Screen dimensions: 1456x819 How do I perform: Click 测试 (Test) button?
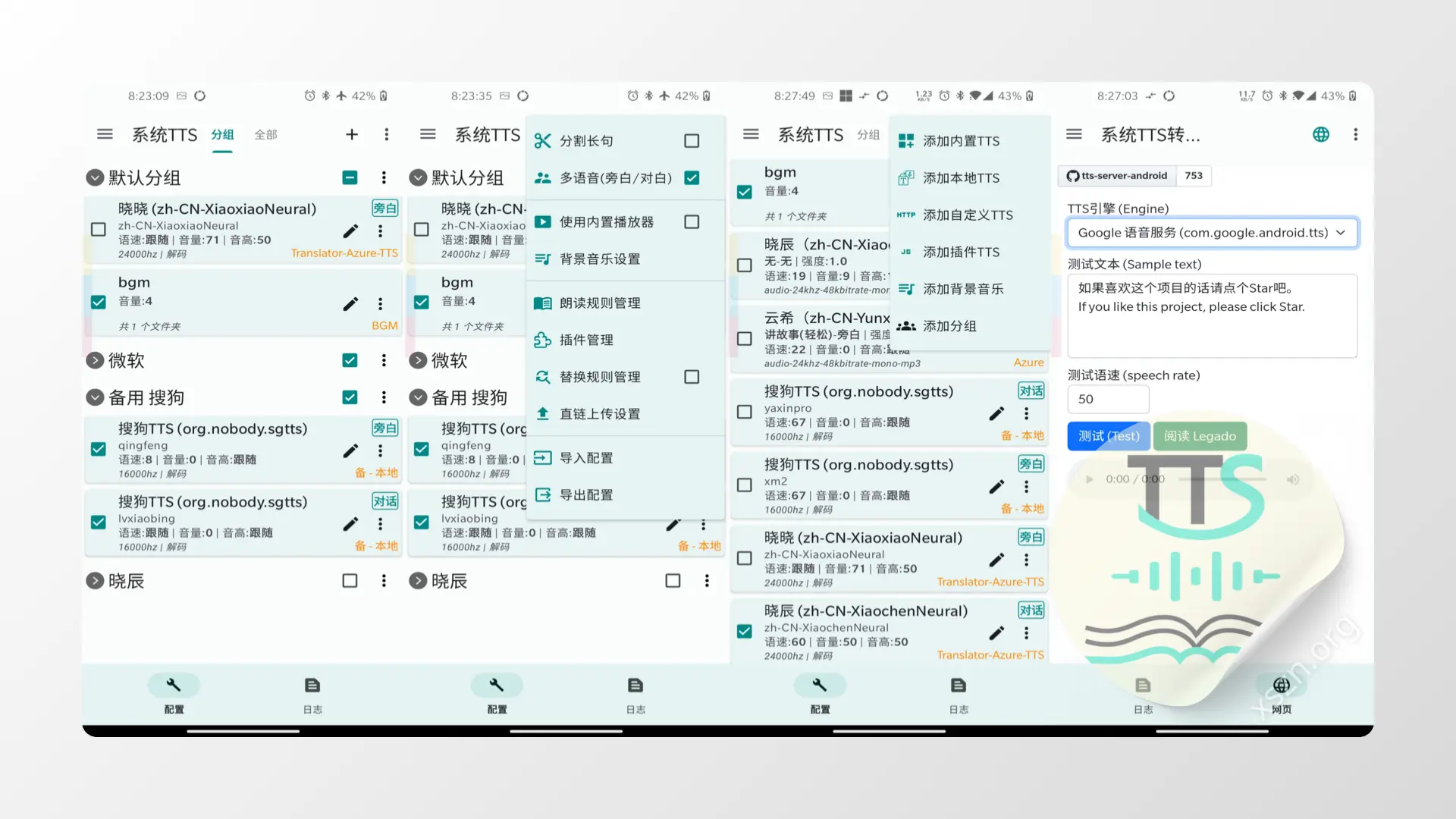coord(1109,436)
